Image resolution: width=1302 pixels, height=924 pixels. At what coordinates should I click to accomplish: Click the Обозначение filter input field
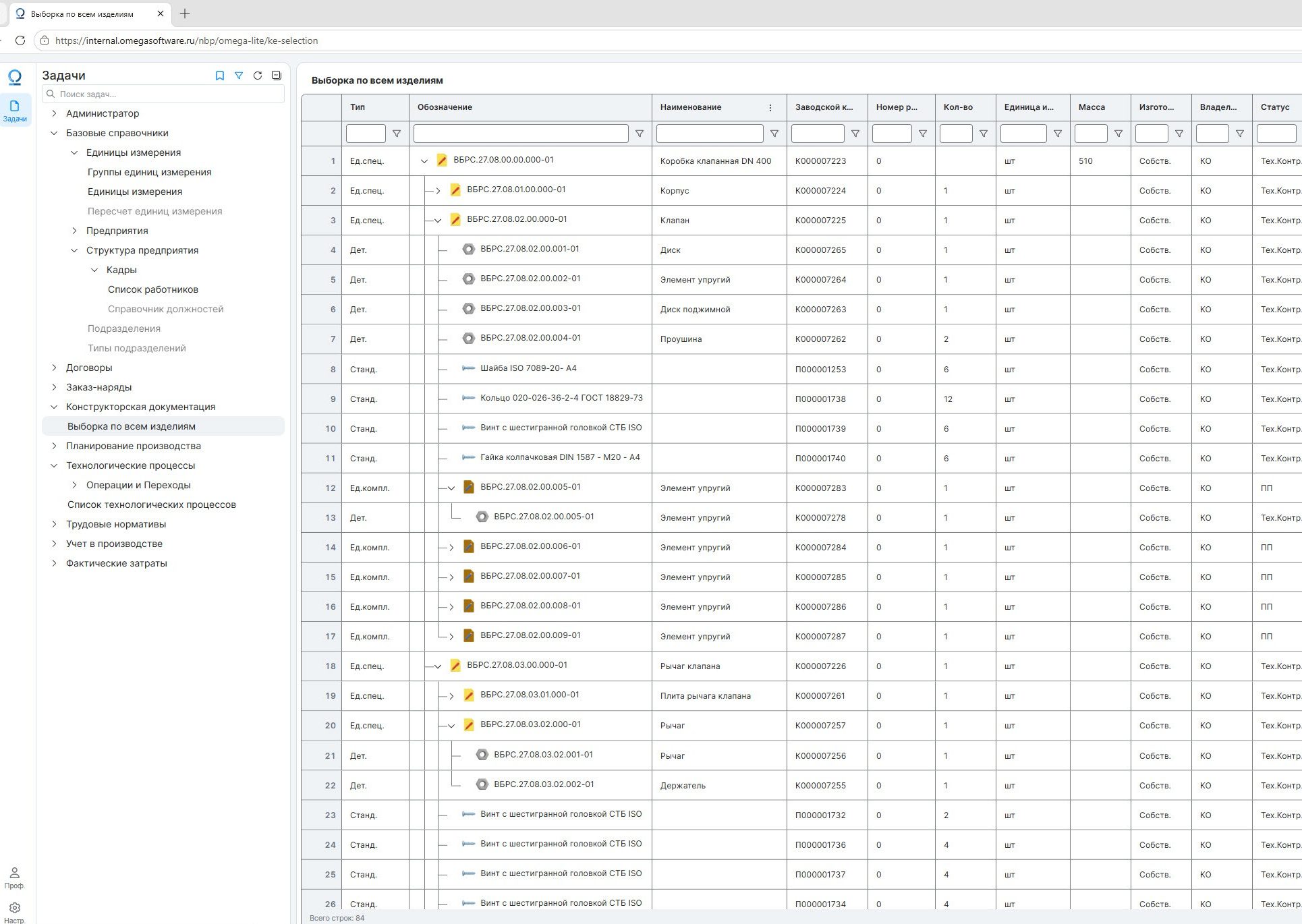pos(521,134)
